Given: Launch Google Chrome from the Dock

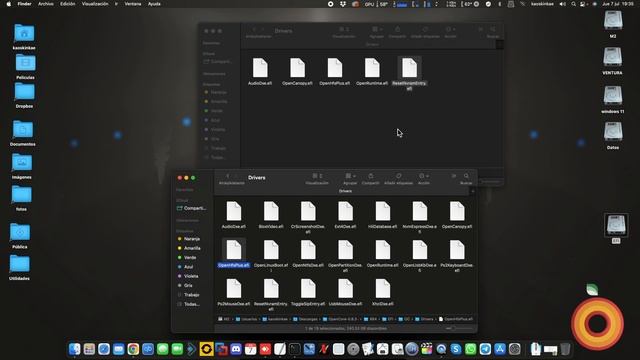Looking at the screenshot, I should [133, 349].
